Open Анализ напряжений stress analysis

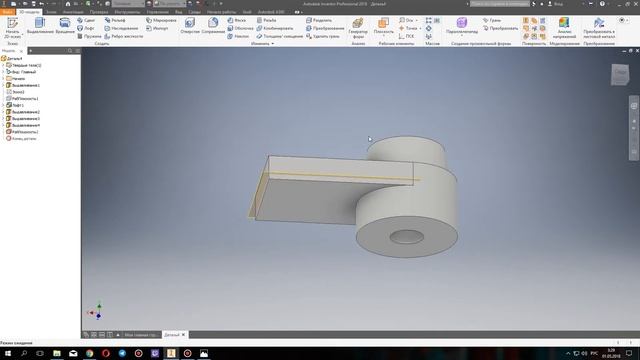[x=564, y=28]
